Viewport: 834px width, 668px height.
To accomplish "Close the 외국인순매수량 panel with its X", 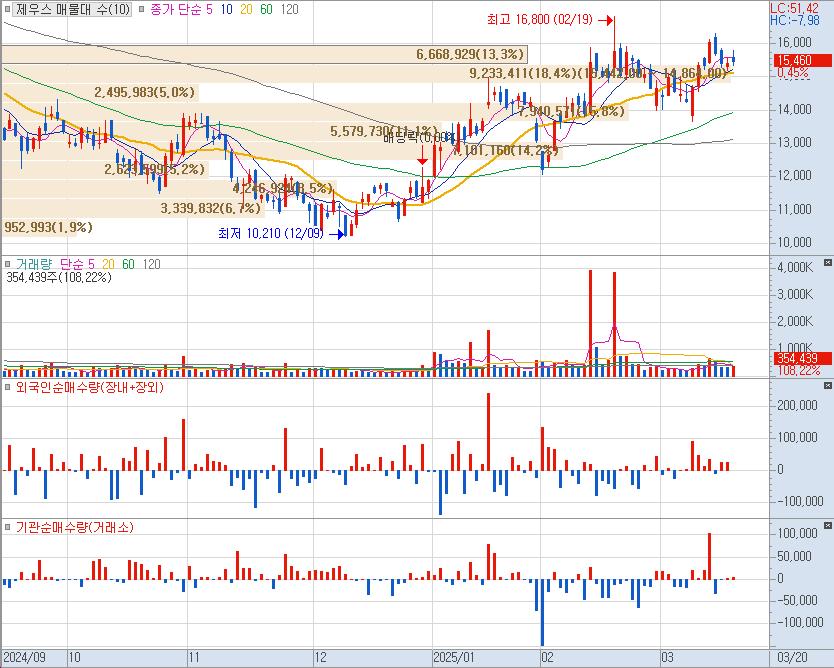I will [826, 387].
